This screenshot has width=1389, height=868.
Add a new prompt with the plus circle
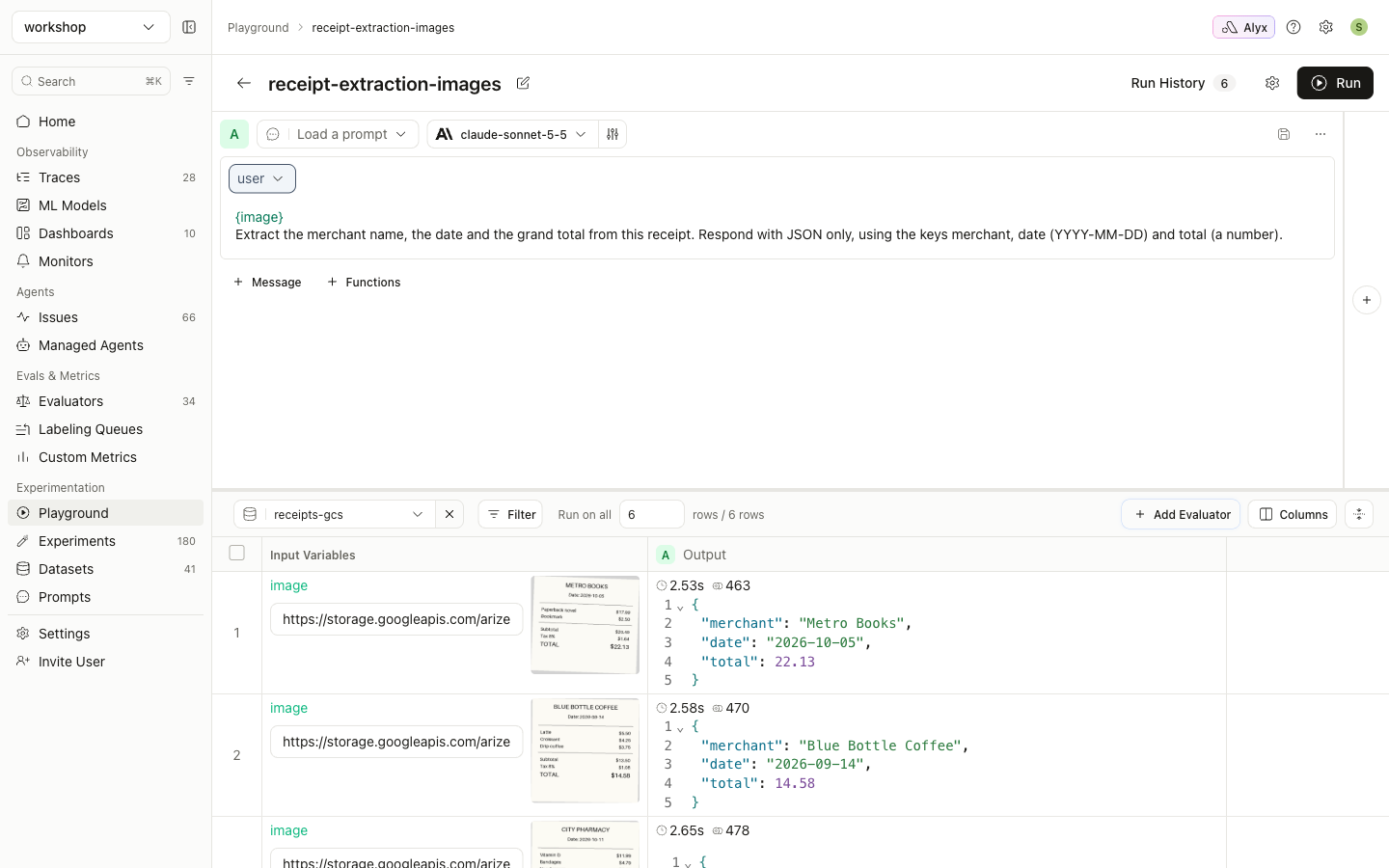[x=1367, y=300]
